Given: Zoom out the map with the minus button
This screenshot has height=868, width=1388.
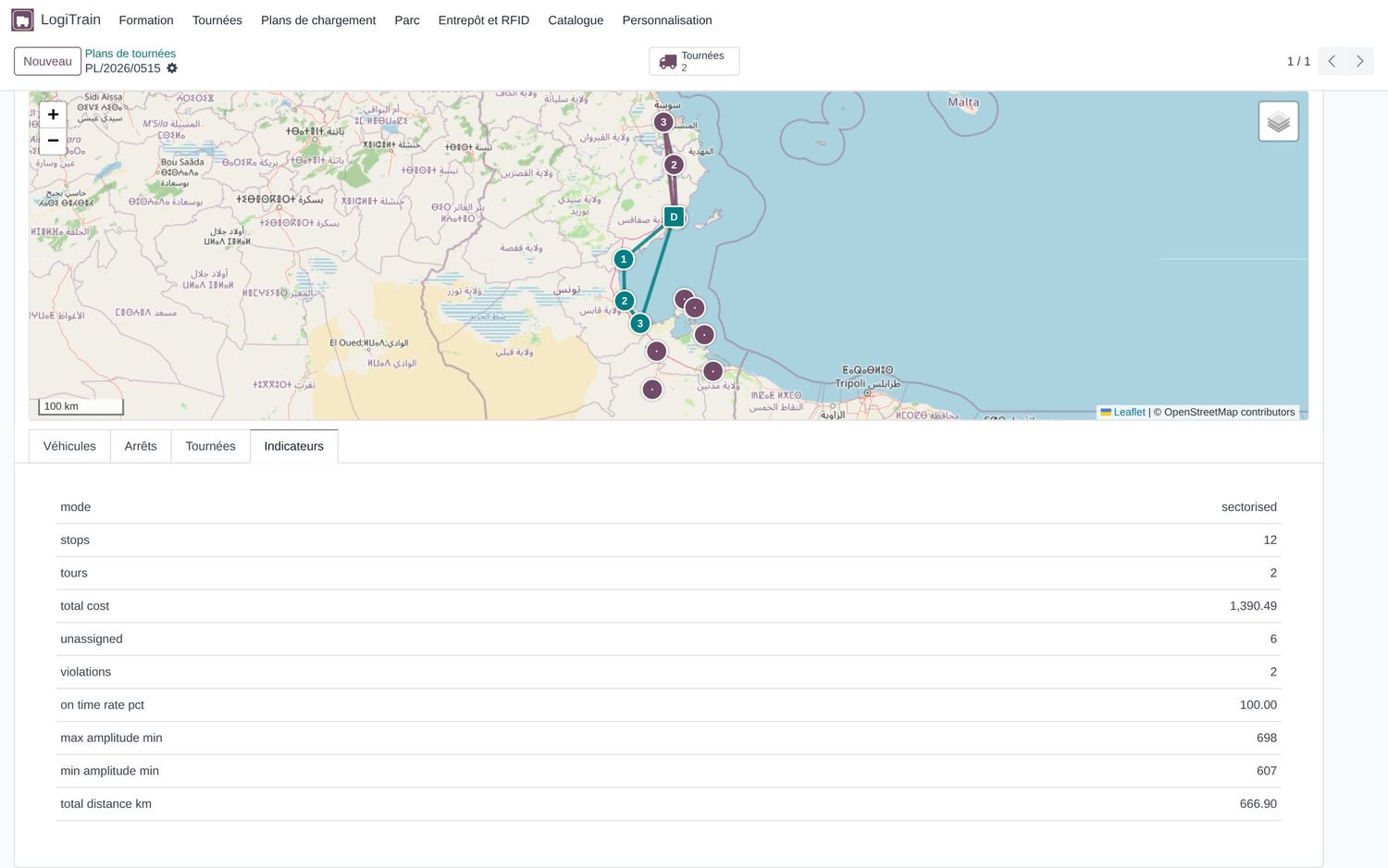Looking at the screenshot, I should pyautogui.click(x=53, y=141).
